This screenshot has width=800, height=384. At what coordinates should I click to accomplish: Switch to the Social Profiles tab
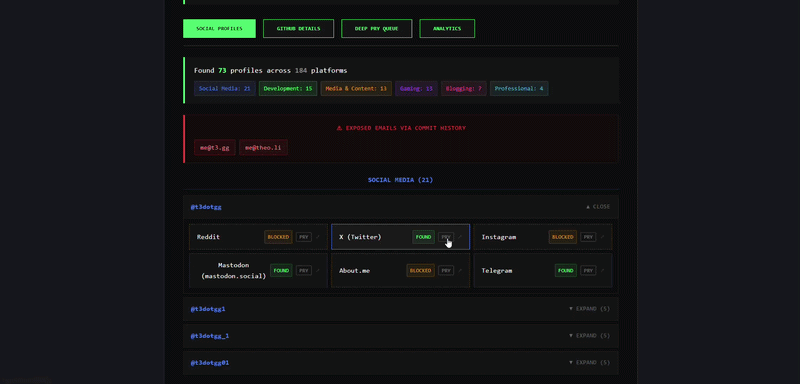219,29
